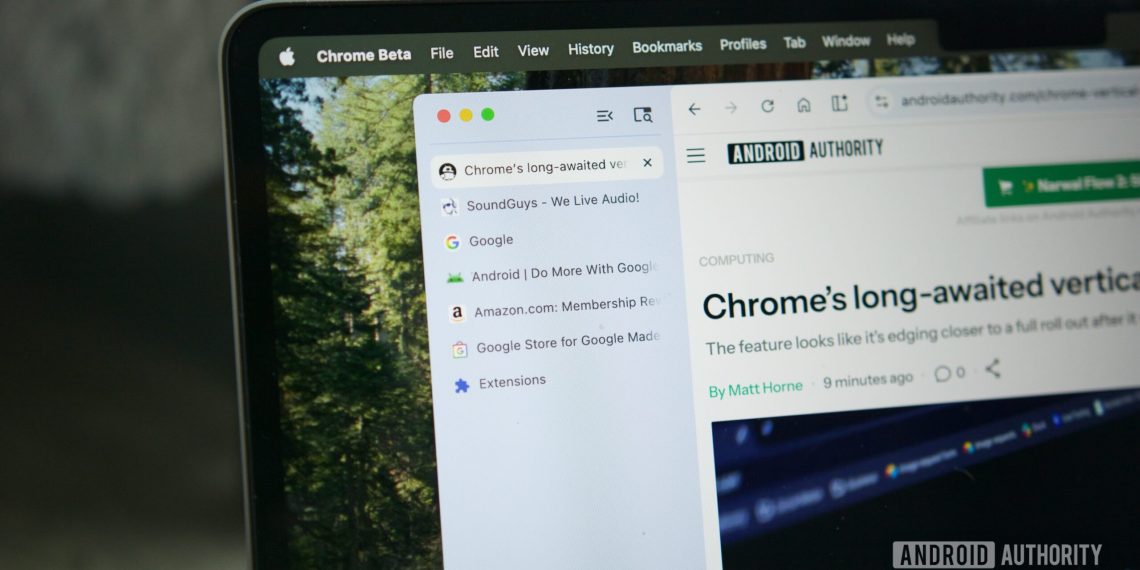Click the split view toolbar icon
The image size is (1140, 570).
[x=840, y=104]
